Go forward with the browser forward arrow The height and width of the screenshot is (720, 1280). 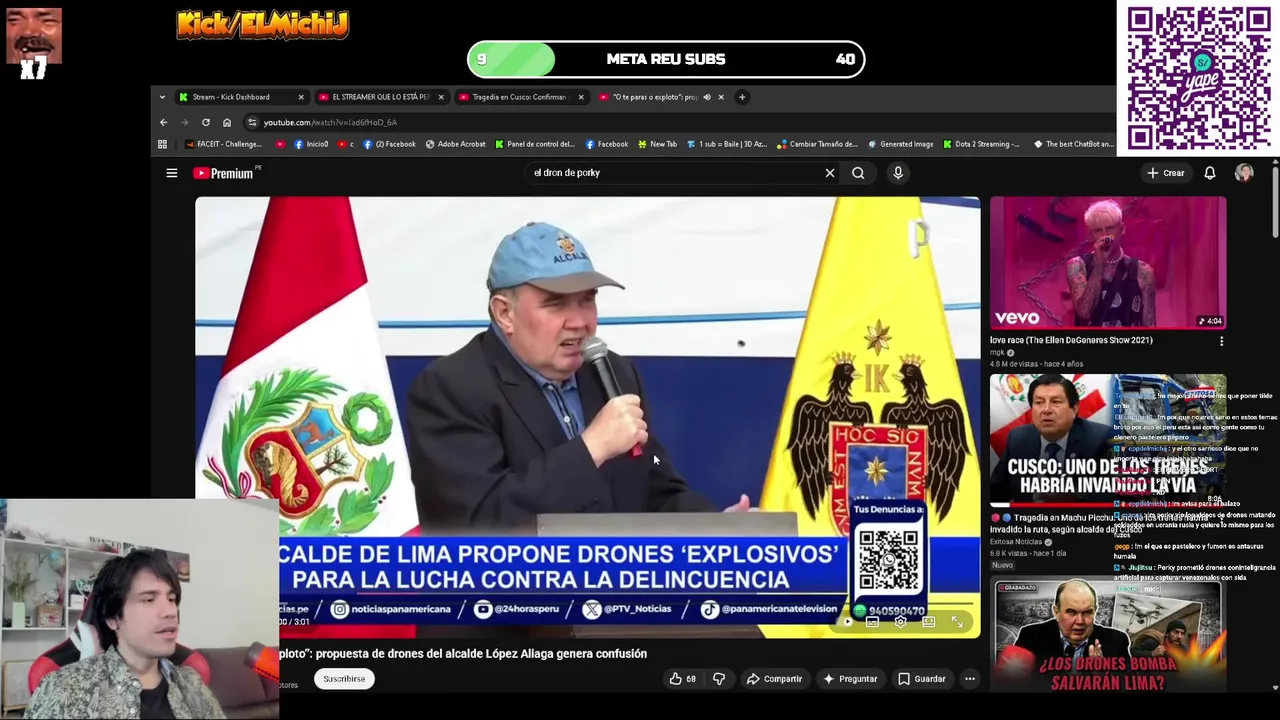point(185,122)
